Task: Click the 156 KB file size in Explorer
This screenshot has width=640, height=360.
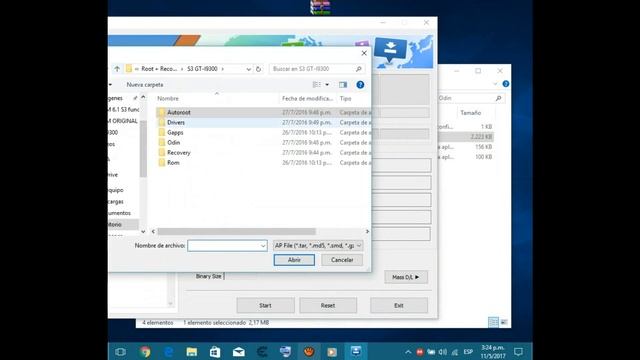Action: (x=483, y=147)
